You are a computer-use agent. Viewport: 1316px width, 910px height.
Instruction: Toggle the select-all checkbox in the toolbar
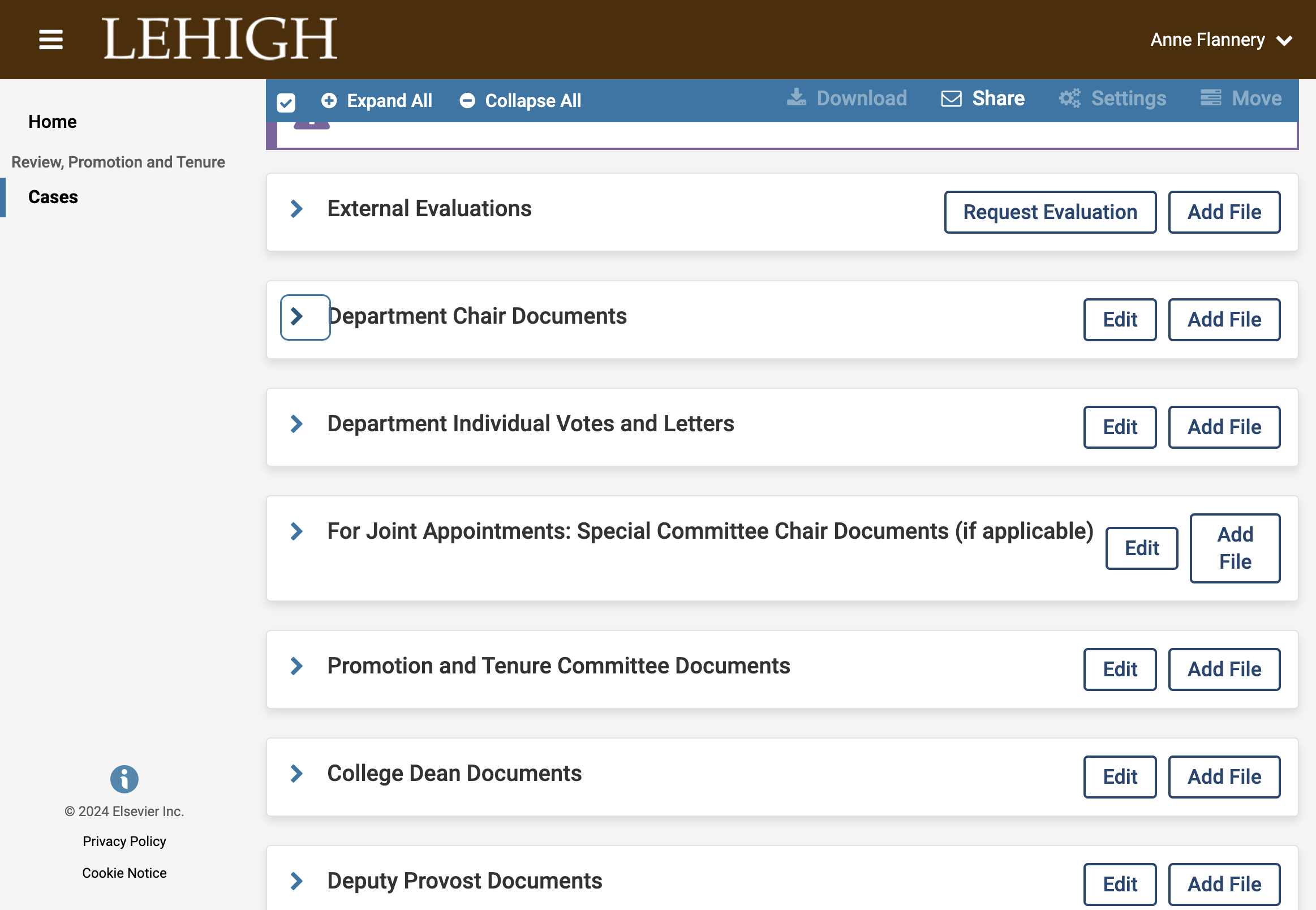point(286,102)
